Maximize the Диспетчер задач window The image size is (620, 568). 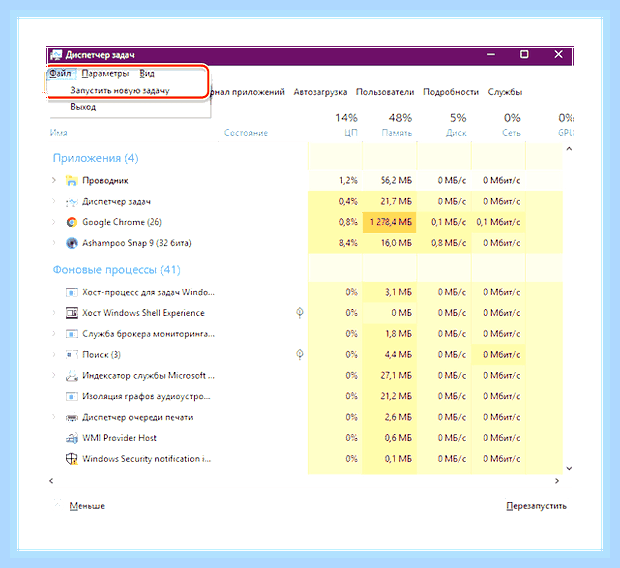coord(524,54)
